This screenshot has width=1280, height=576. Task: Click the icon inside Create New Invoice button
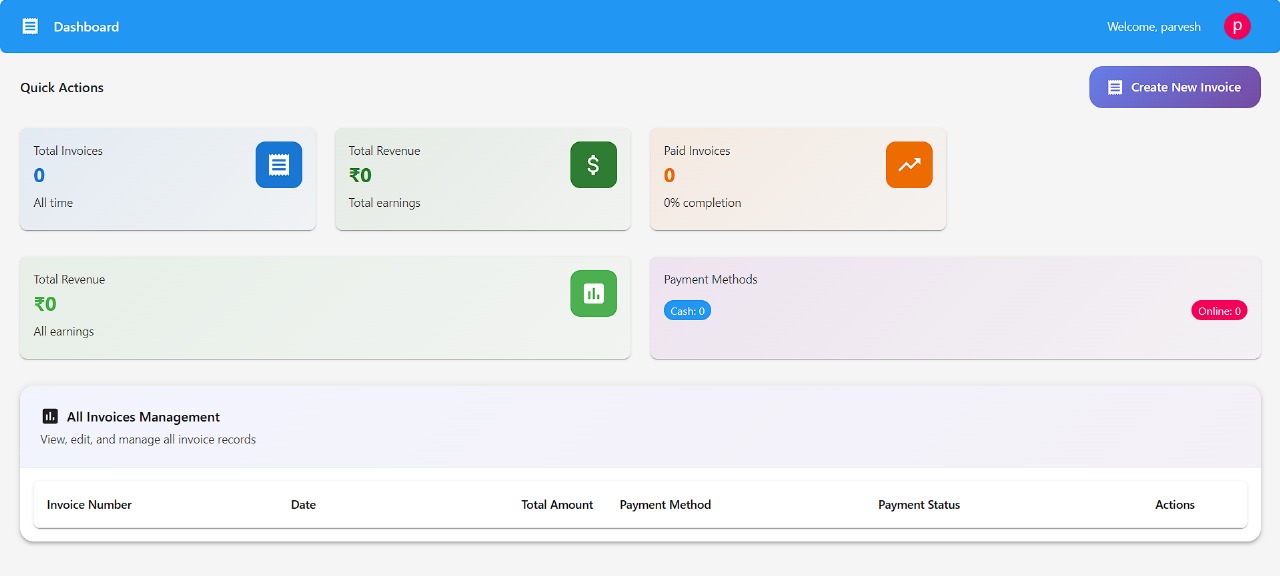pyautogui.click(x=1115, y=88)
